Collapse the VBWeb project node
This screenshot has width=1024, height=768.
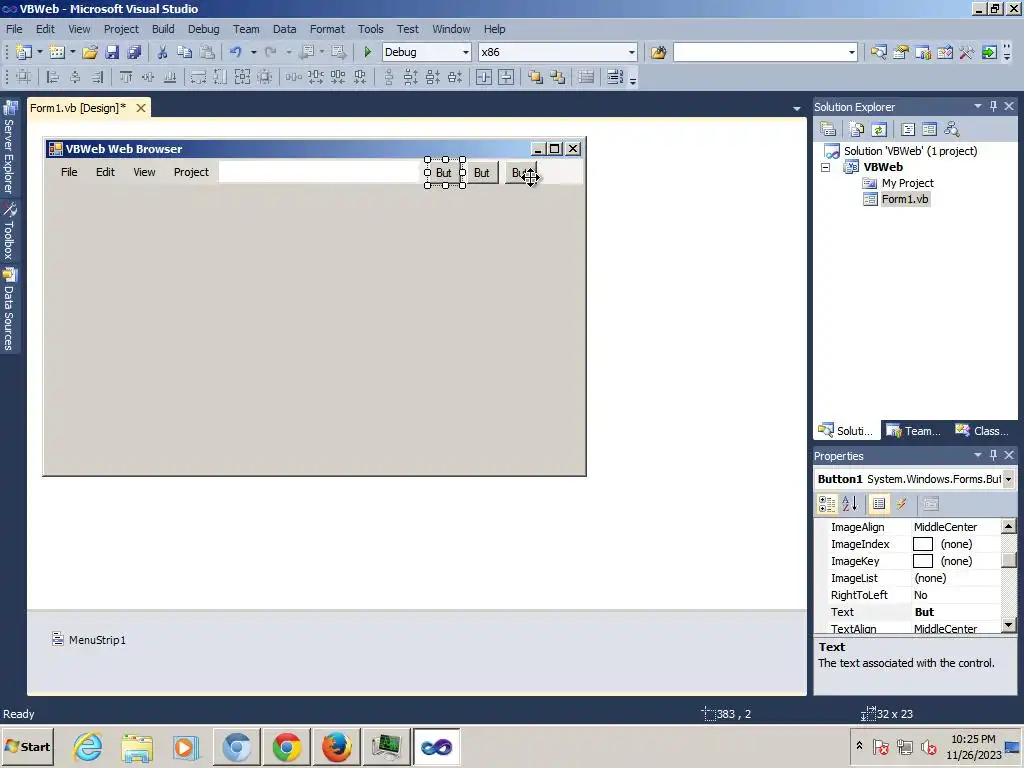point(825,167)
